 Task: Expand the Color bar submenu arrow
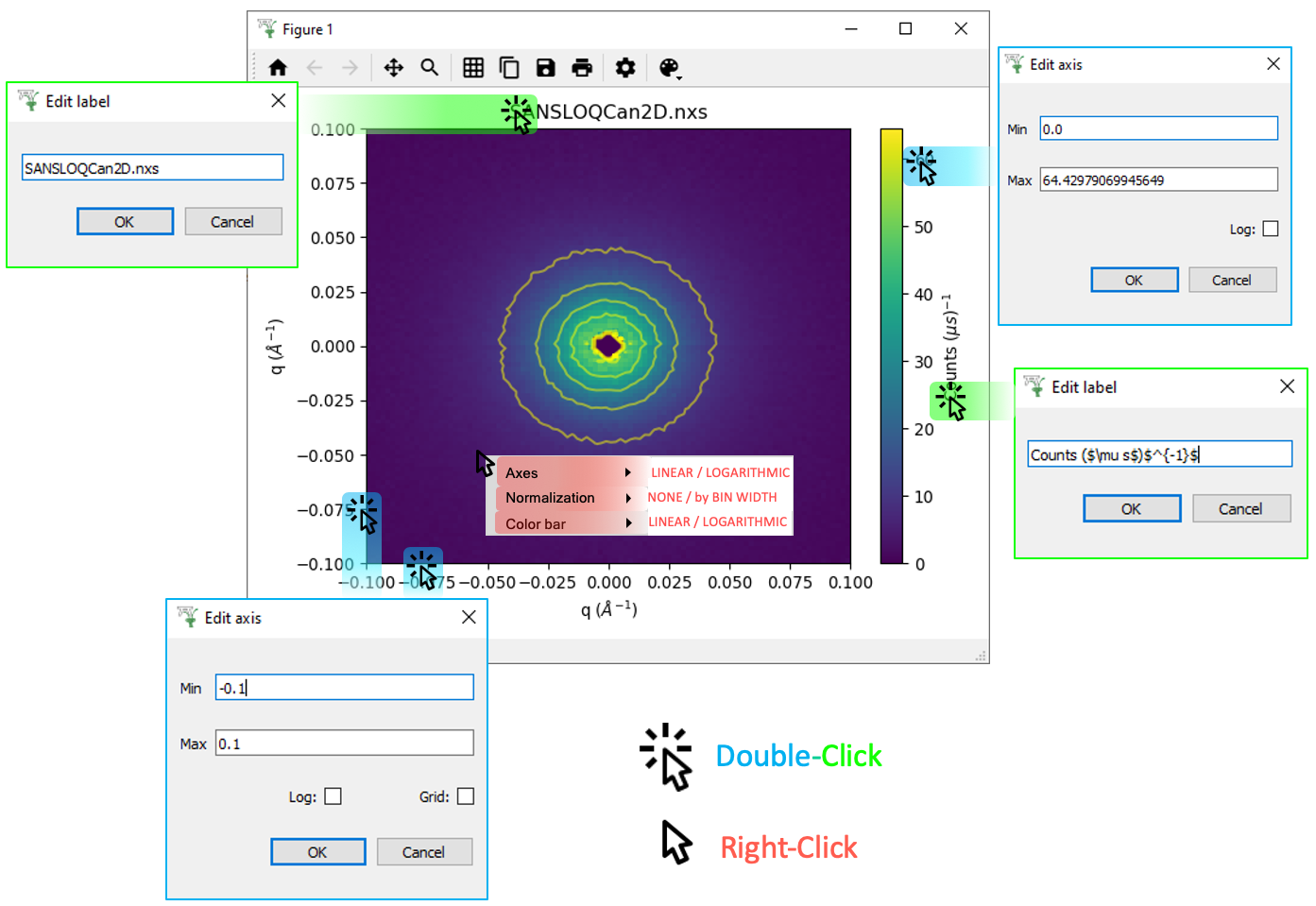(x=627, y=523)
